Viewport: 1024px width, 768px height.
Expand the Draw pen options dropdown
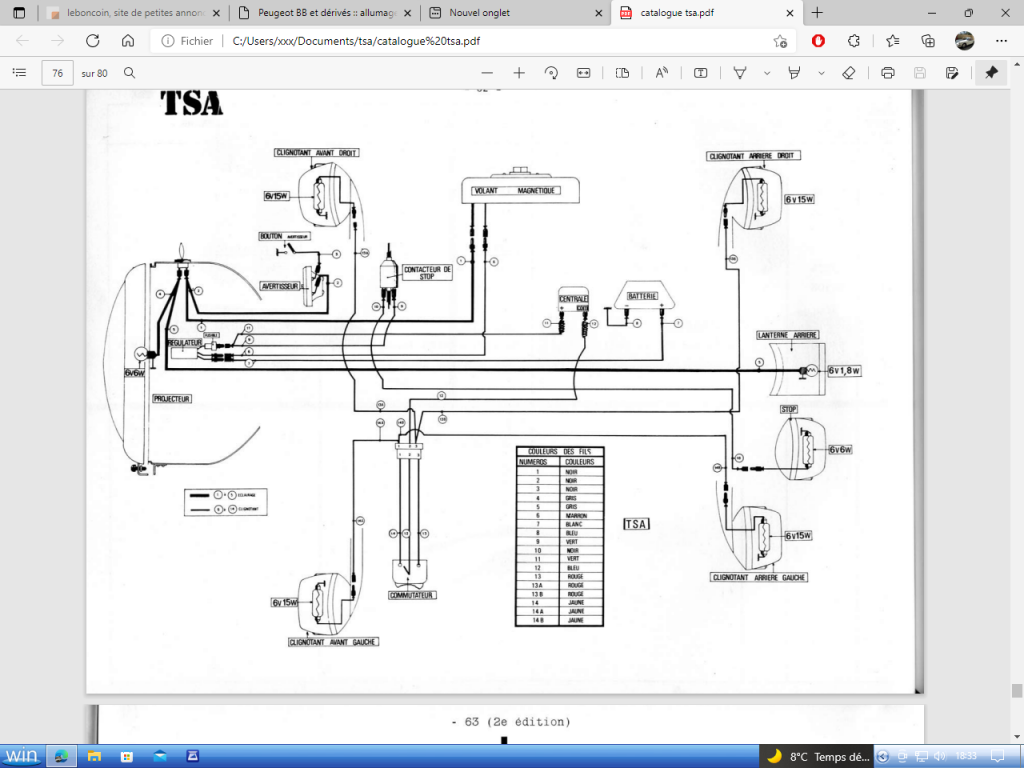[x=767, y=73]
